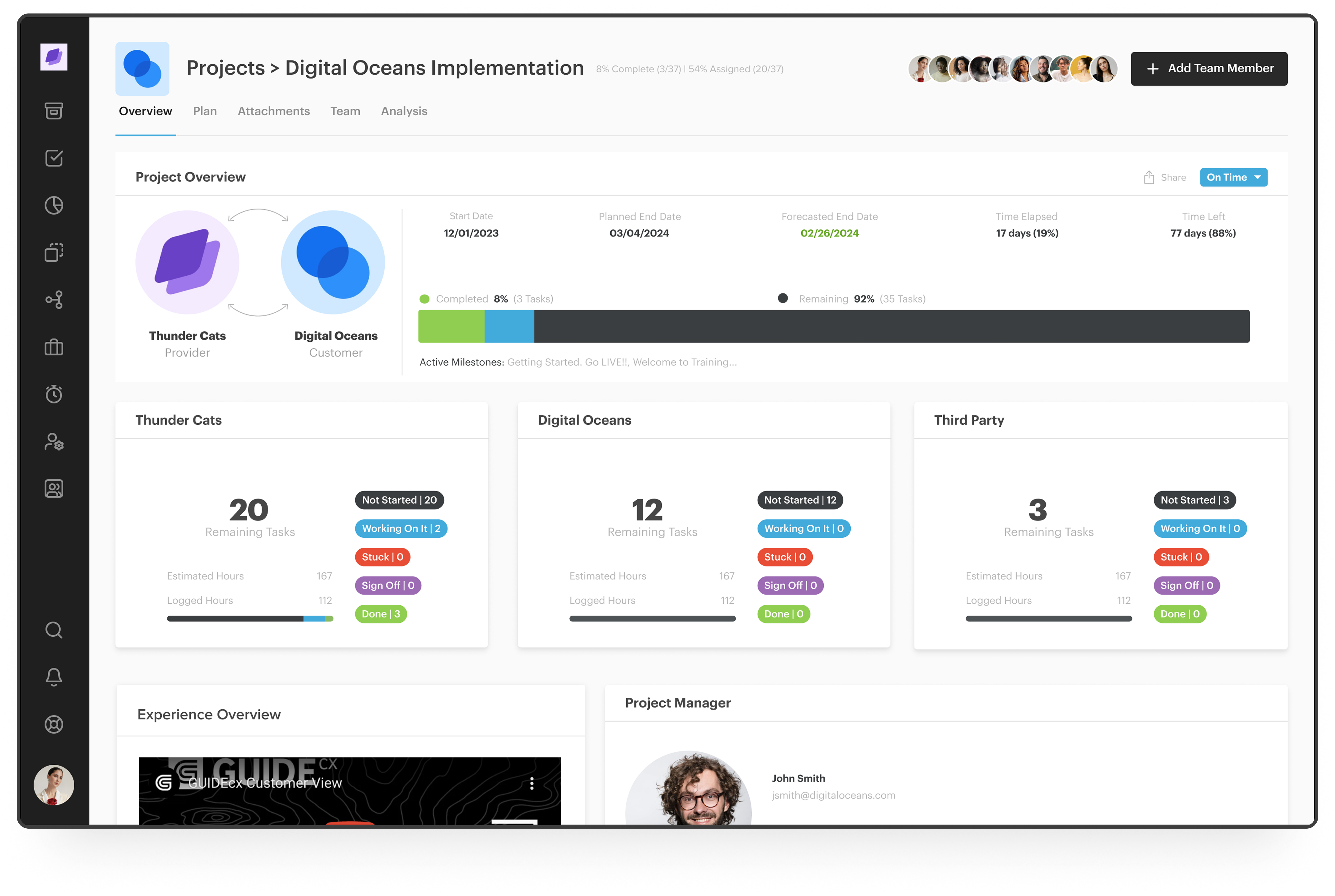This screenshot has height=896, width=1335.
Task: Click the GUIDEcx channel logo on video
Action: [164, 783]
